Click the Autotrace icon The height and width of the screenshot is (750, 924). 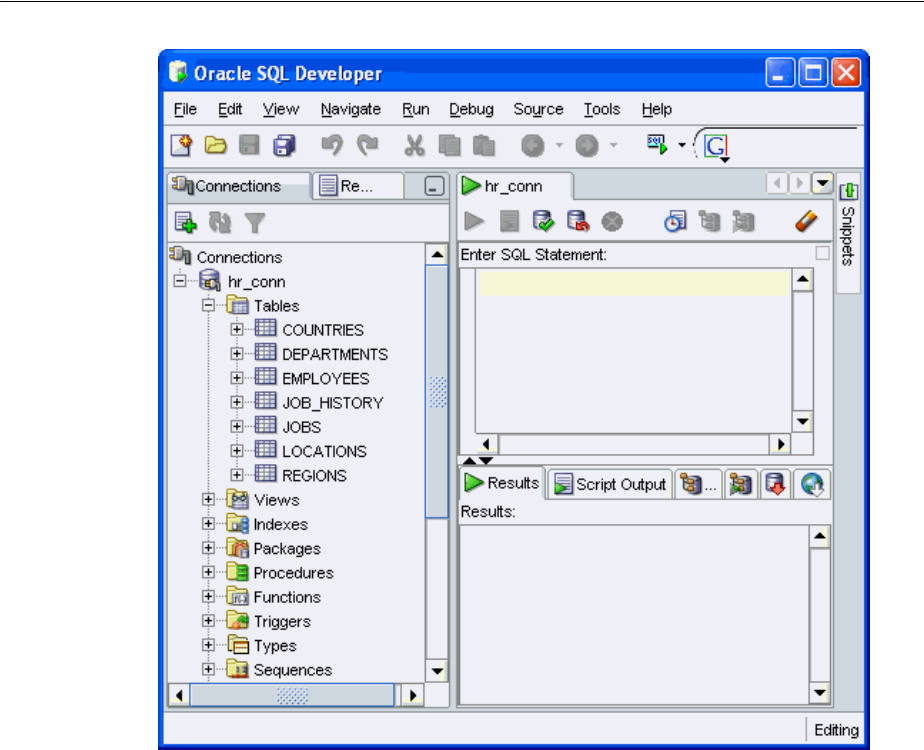tap(744, 222)
